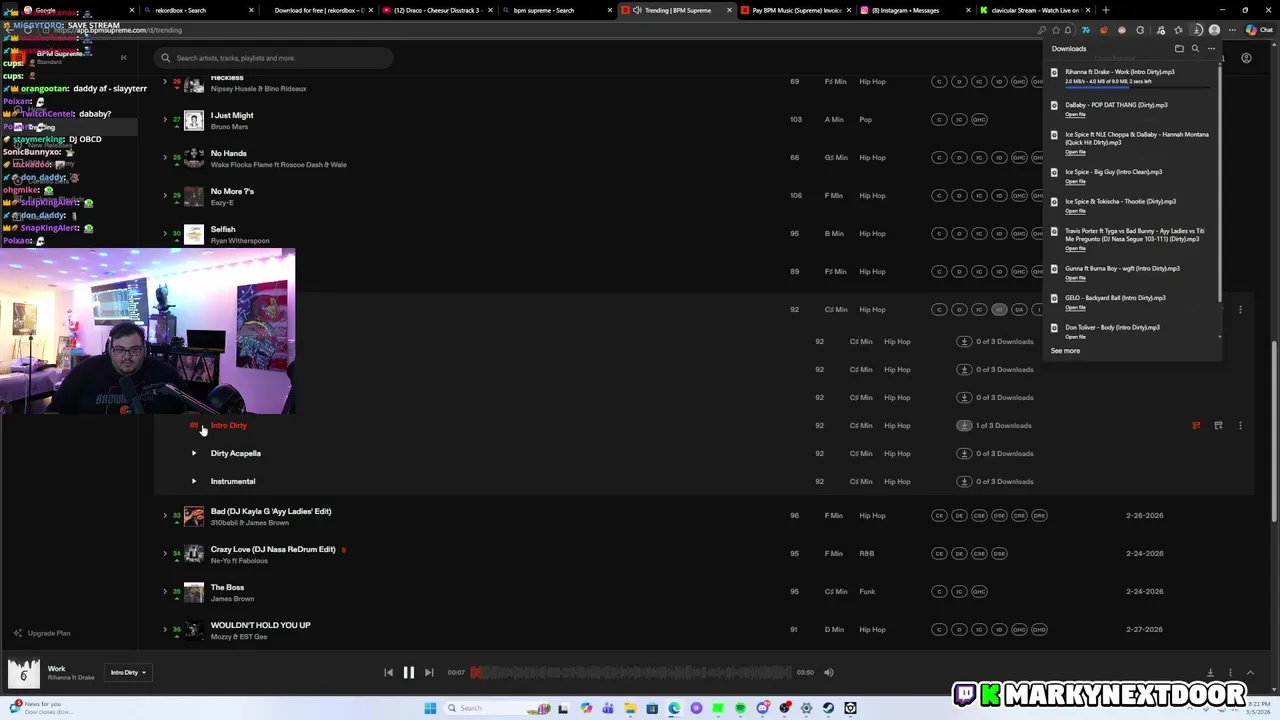The width and height of the screenshot is (1280, 720).
Task: Click the Work album thumbnail in player bar
Action: click(23, 673)
